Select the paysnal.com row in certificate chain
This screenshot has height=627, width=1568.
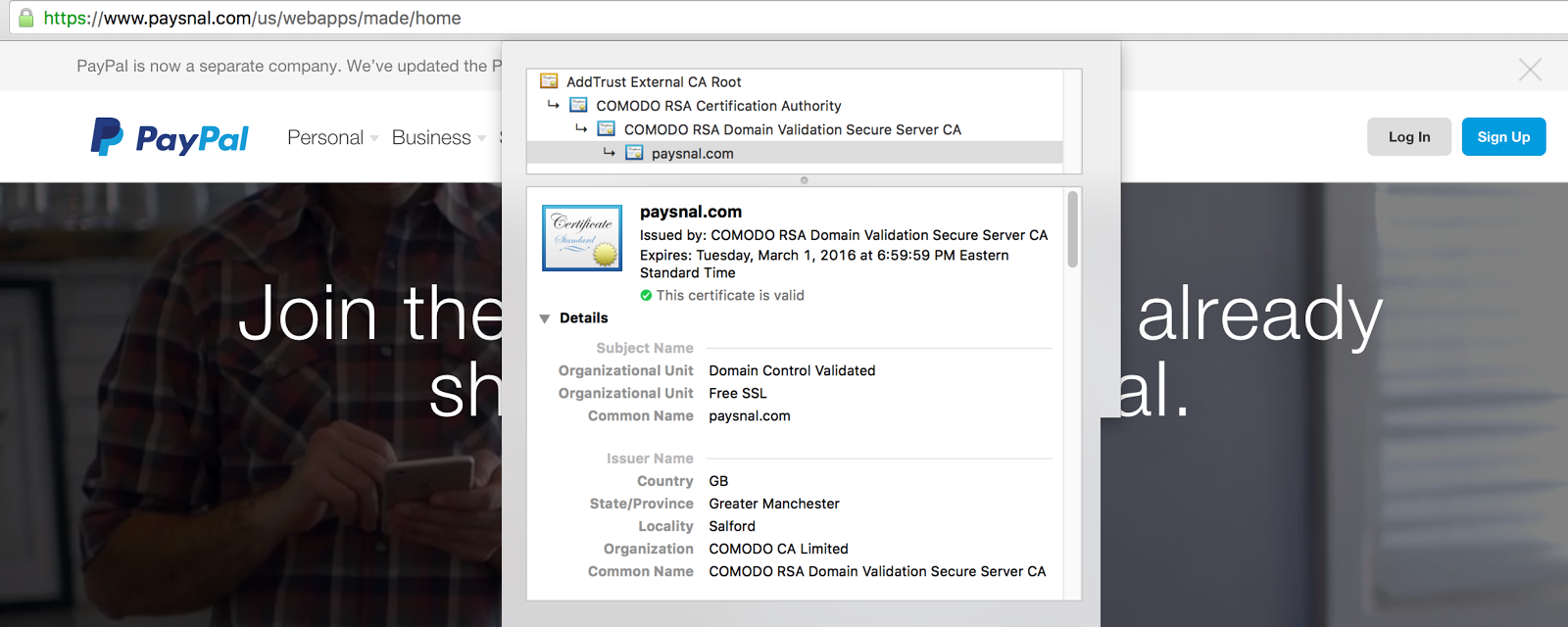tap(795, 153)
